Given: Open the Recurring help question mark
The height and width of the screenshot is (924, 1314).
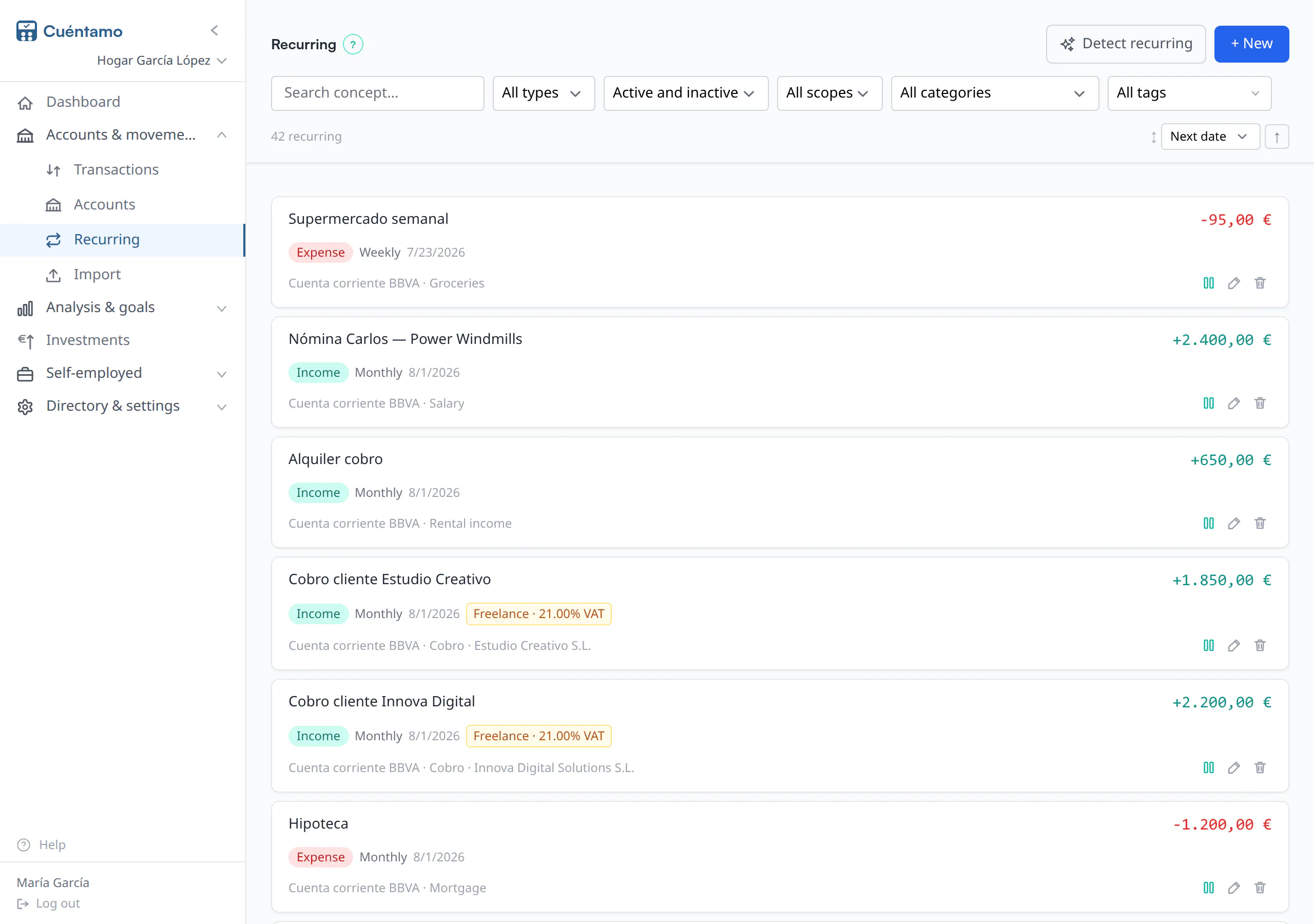Looking at the screenshot, I should coord(353,44).
